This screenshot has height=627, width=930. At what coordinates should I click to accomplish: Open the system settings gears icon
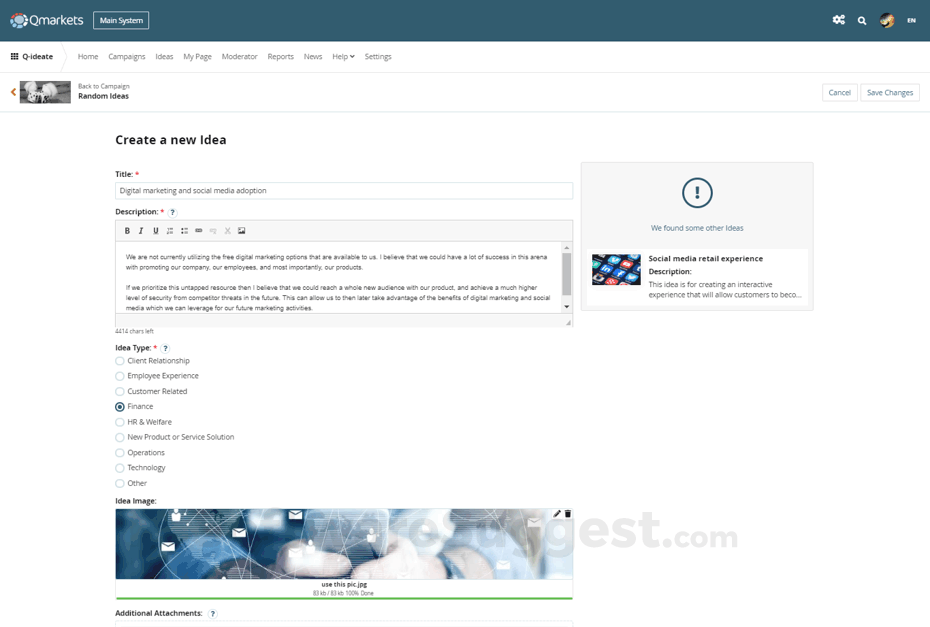click(x=839, y=20)
